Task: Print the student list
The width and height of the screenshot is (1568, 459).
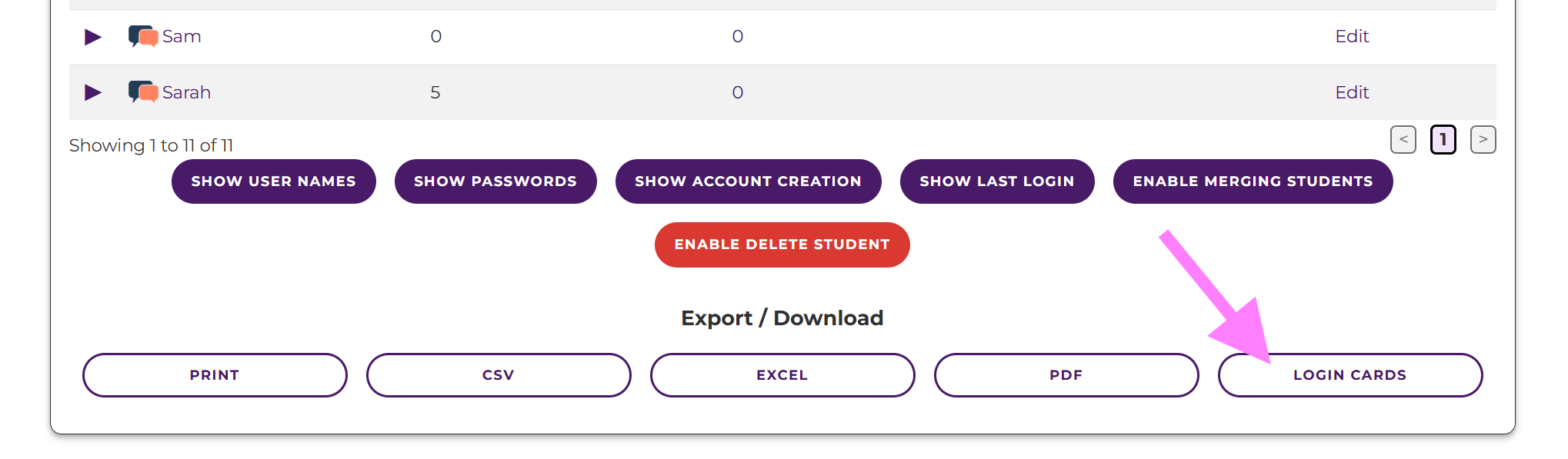Action: coord(215,375)
